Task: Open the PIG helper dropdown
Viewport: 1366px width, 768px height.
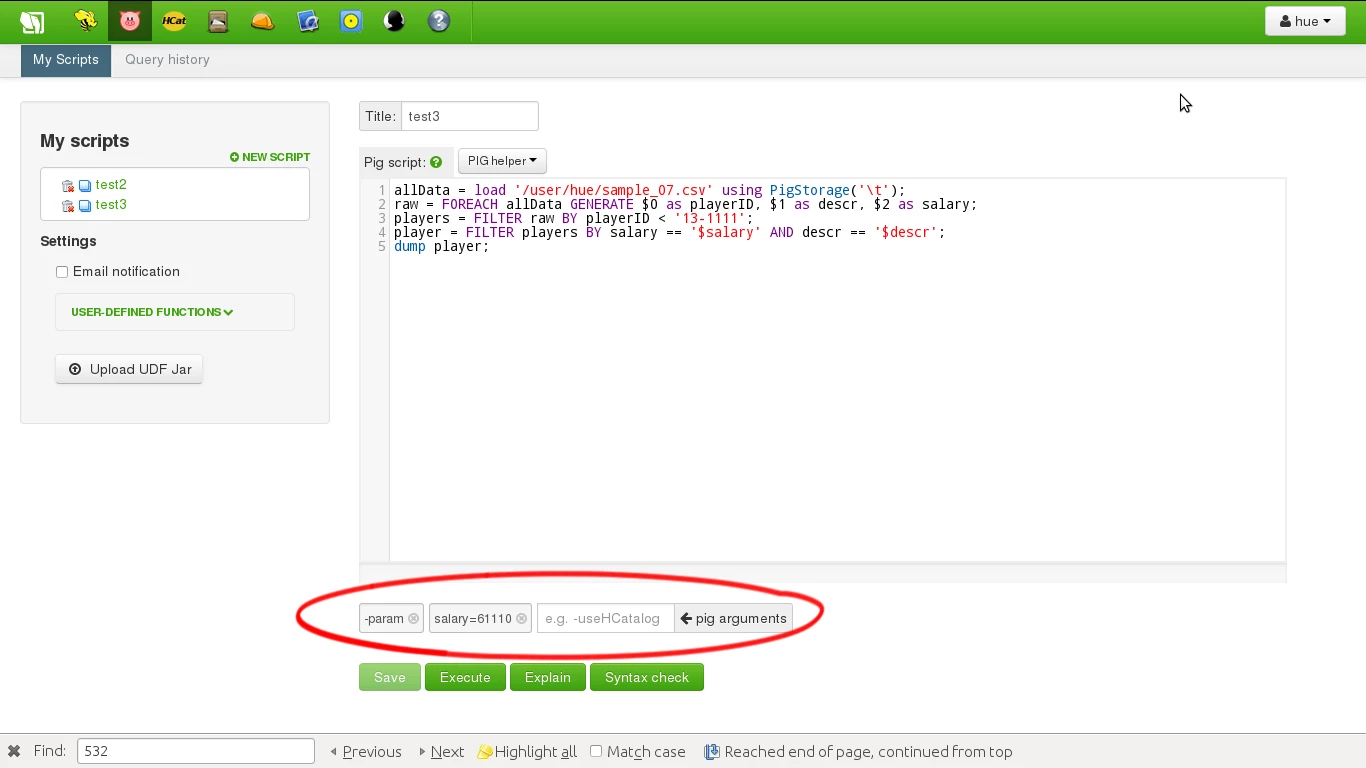Action: click(502, 161)
